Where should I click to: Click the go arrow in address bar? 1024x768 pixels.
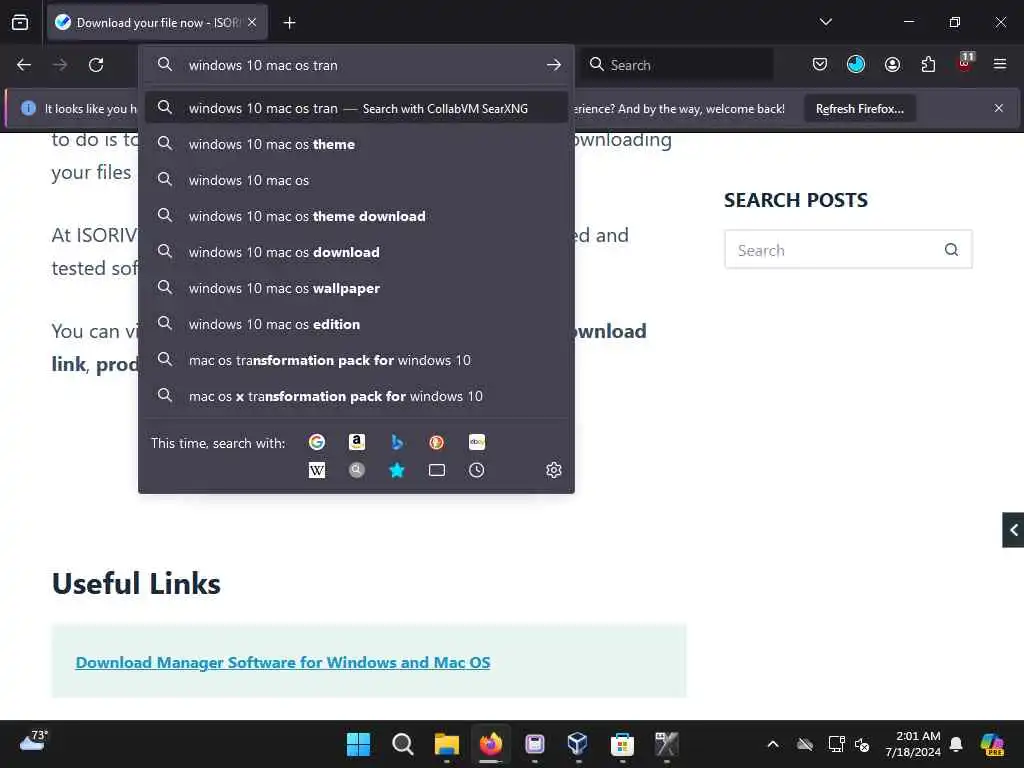(x=554, y=65)
